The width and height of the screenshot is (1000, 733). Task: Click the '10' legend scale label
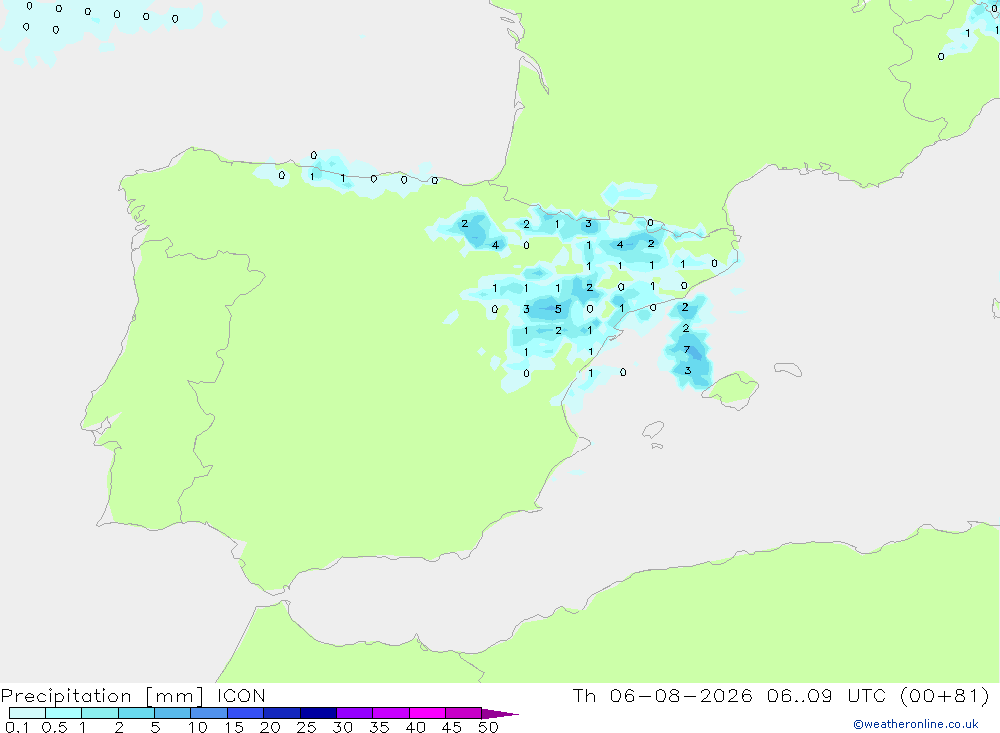(x=198, y=727)
